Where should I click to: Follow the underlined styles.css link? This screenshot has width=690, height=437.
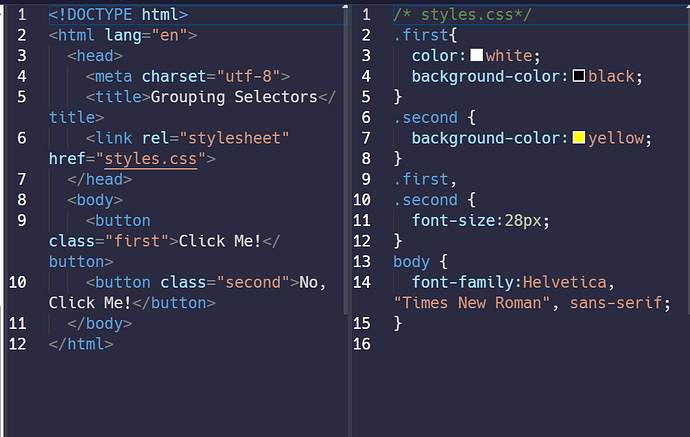pos(150,158)
